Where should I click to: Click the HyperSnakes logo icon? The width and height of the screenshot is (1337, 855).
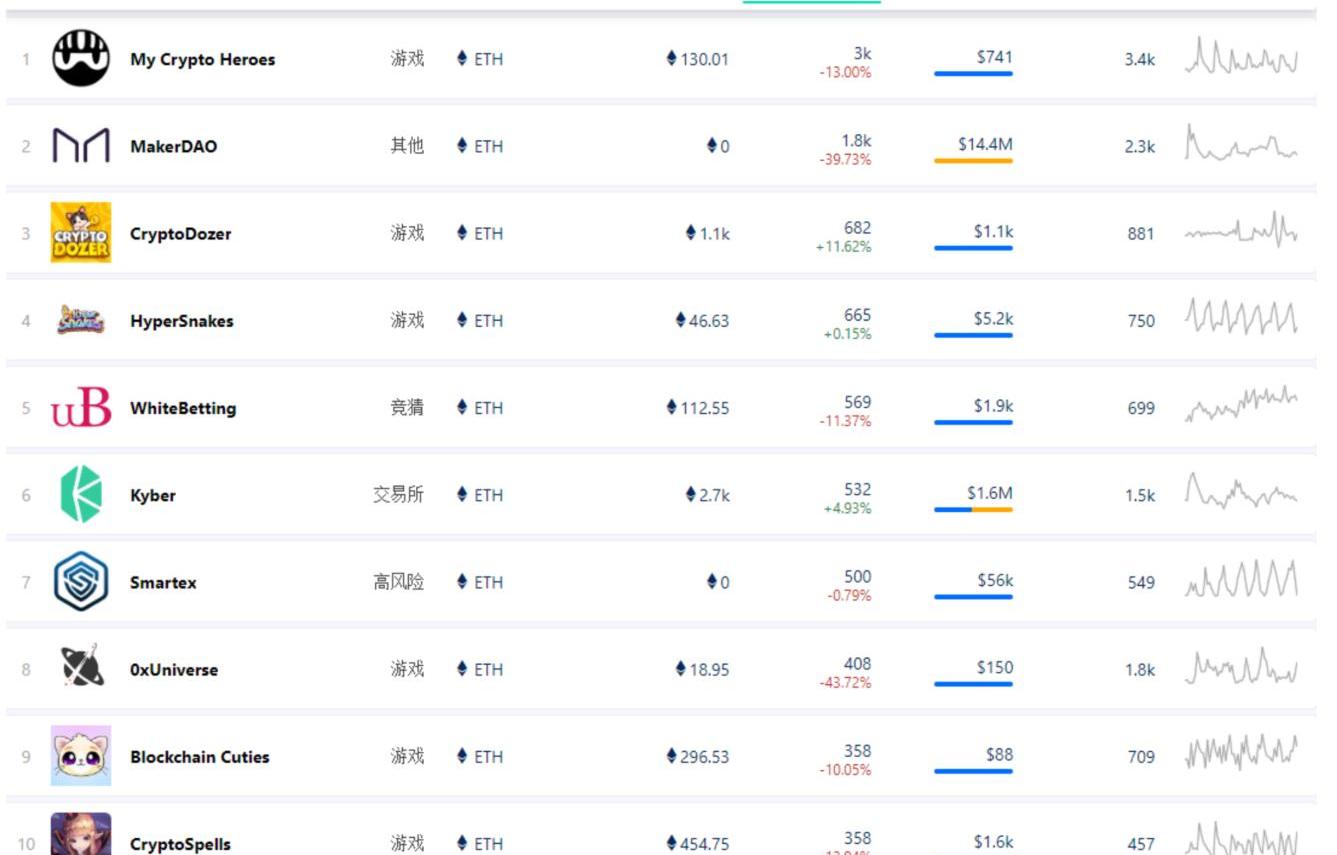coord(80,320)
